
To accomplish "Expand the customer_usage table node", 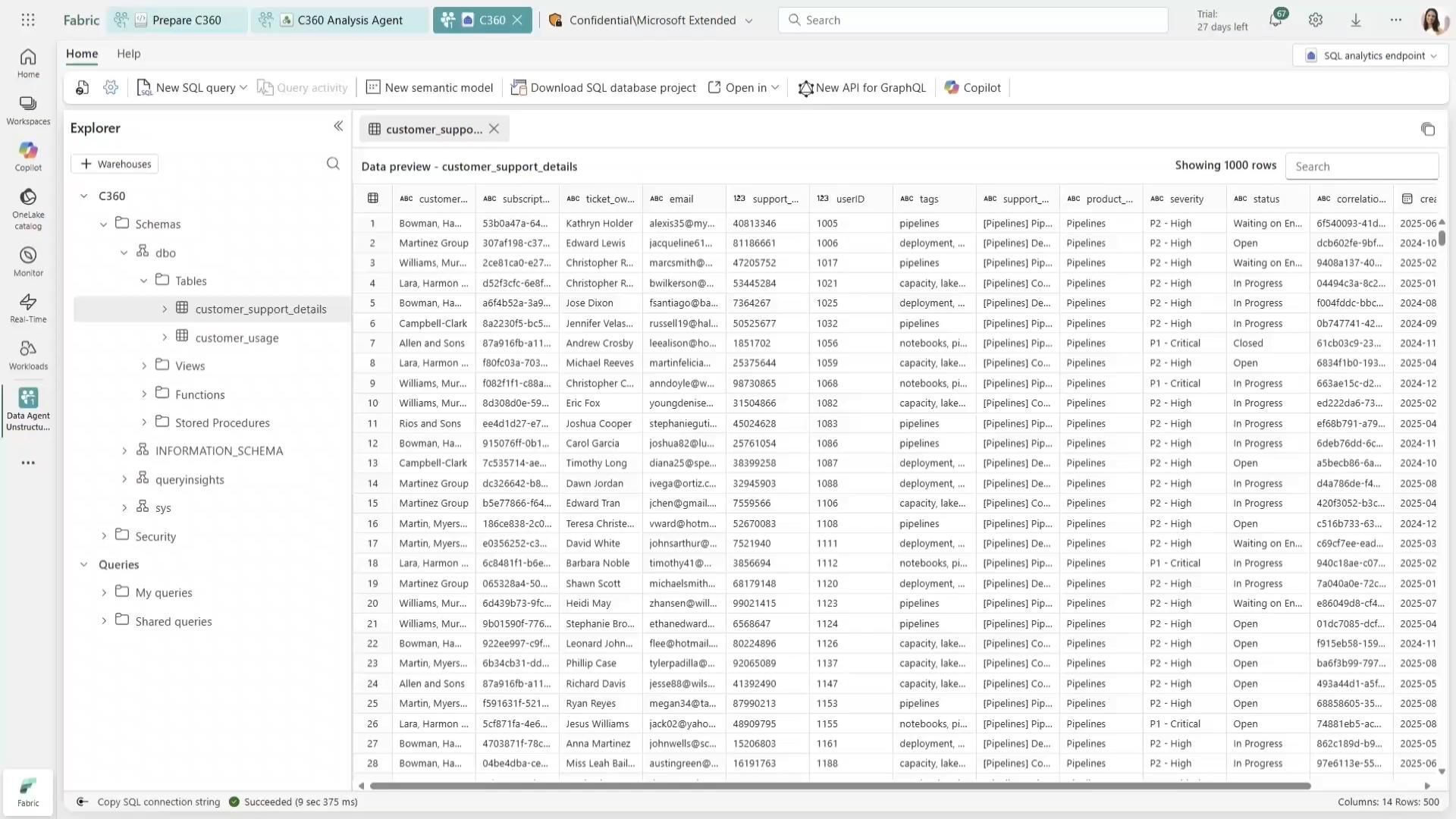I will 165,337.
